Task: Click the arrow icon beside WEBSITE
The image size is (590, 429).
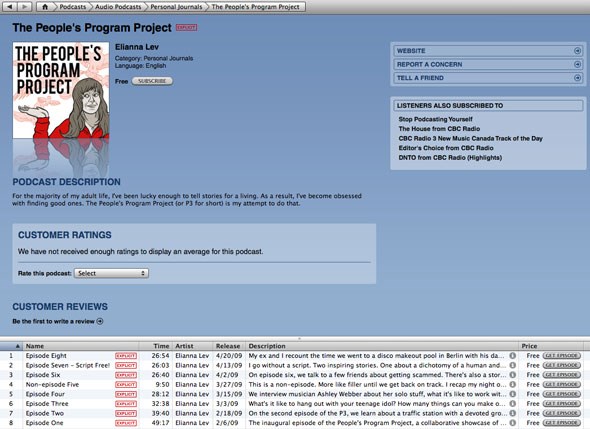Action: [577, 51]
